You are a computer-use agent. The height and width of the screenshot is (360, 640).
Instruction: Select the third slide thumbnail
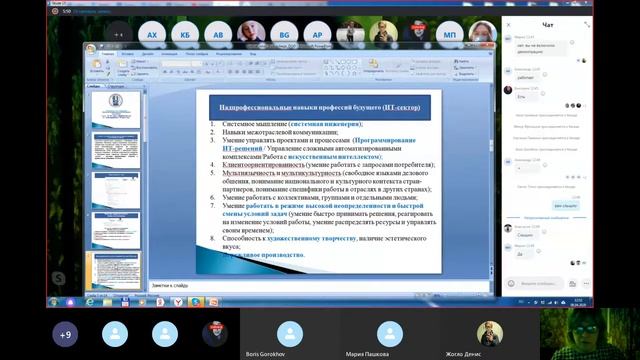pyautogui.click(x=116, y=190)
